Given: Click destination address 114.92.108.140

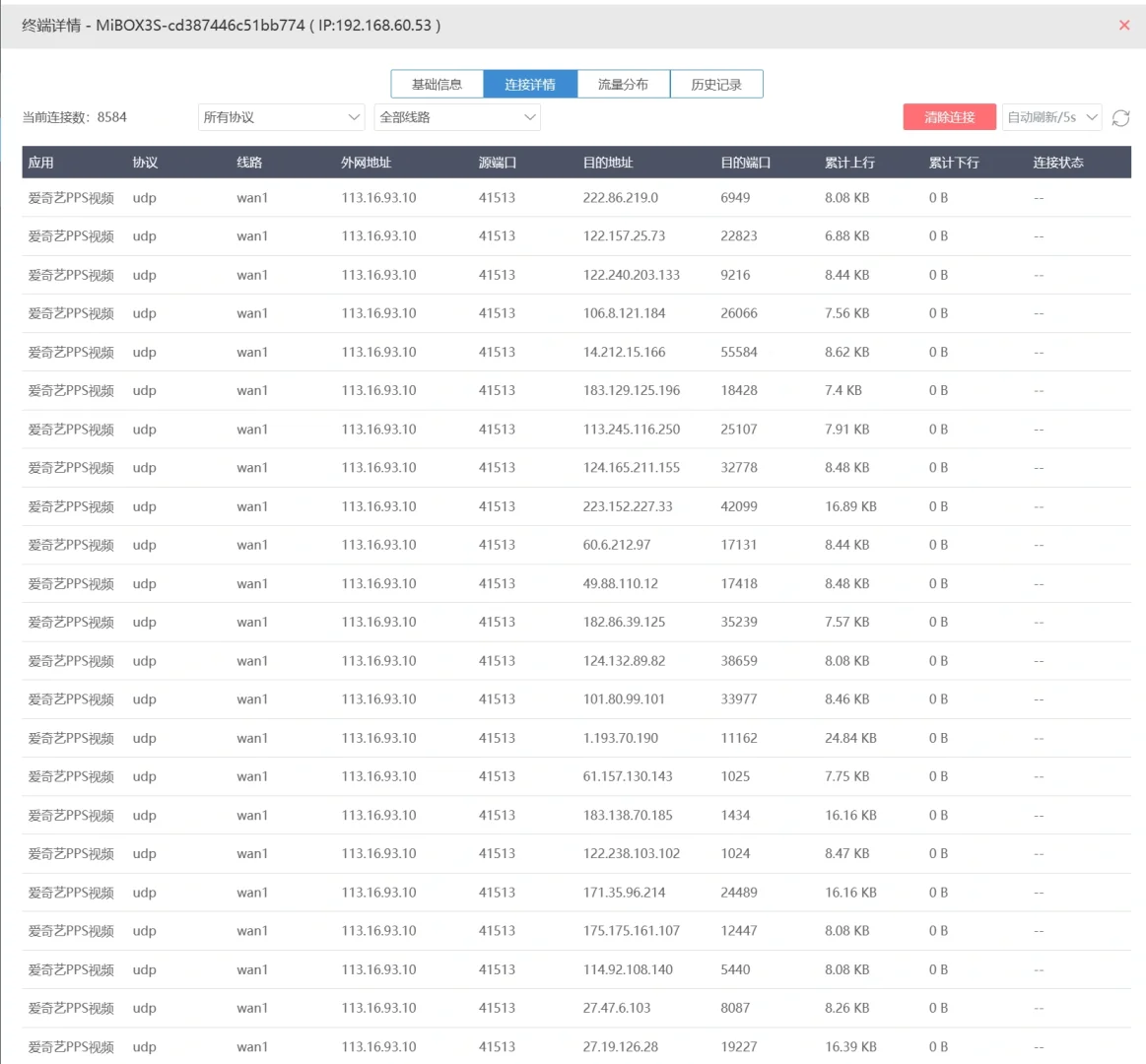Looking at the screenshot, I should click(x=628, y=969).
